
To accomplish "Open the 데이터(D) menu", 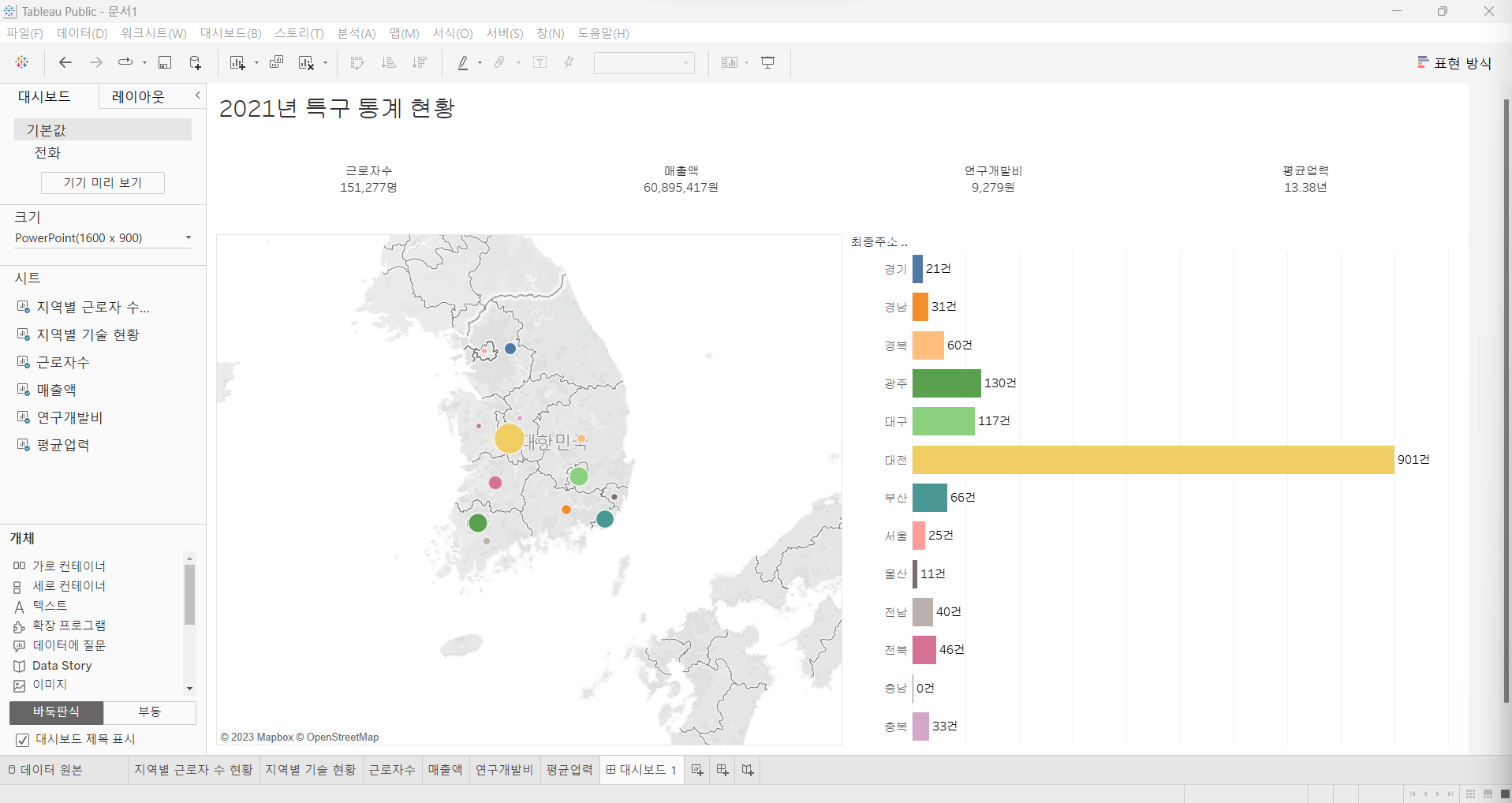I will click(82, 33).
